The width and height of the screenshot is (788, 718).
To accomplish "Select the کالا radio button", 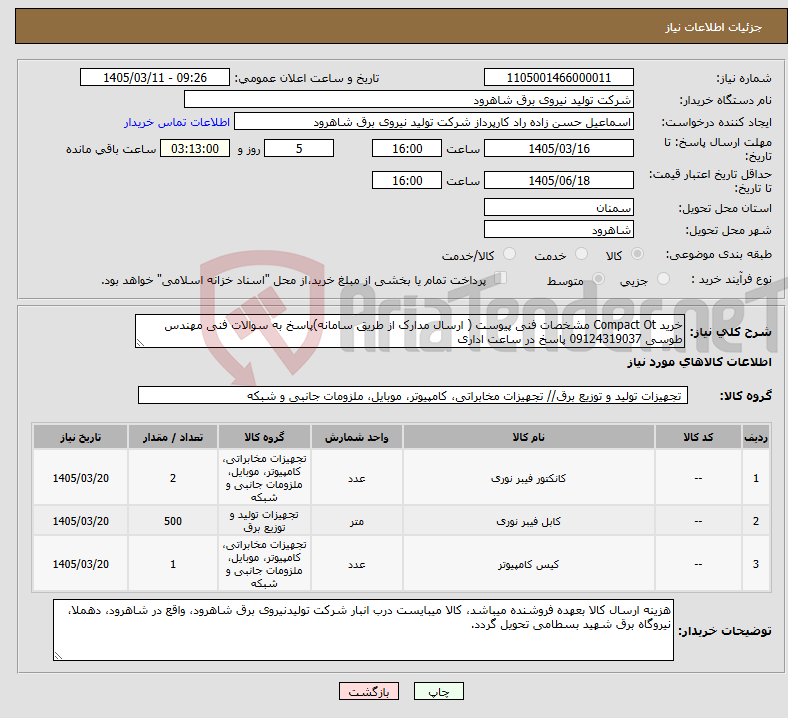I will tap(637, 254).
